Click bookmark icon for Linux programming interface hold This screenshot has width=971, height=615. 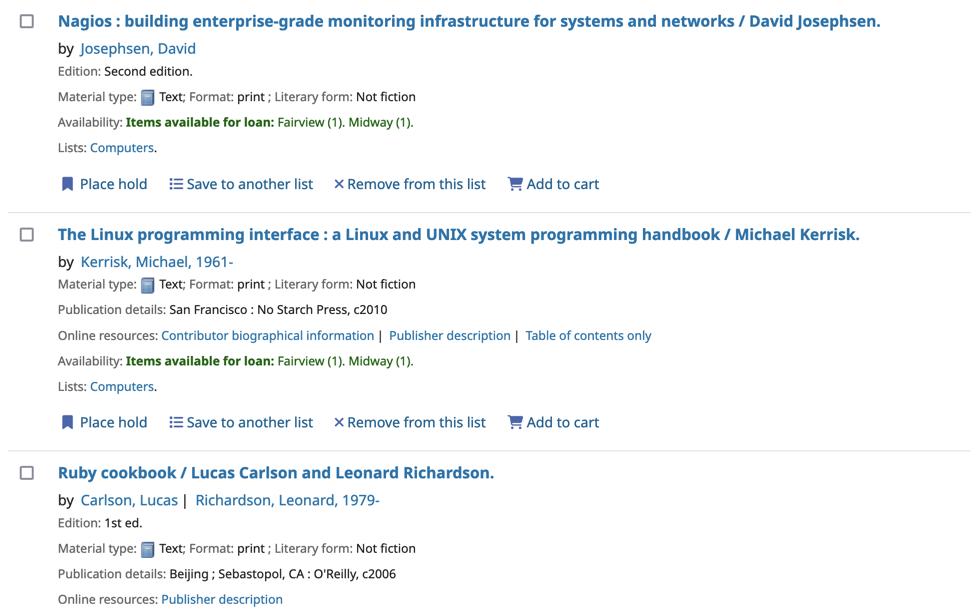click(x=67, y=422)
